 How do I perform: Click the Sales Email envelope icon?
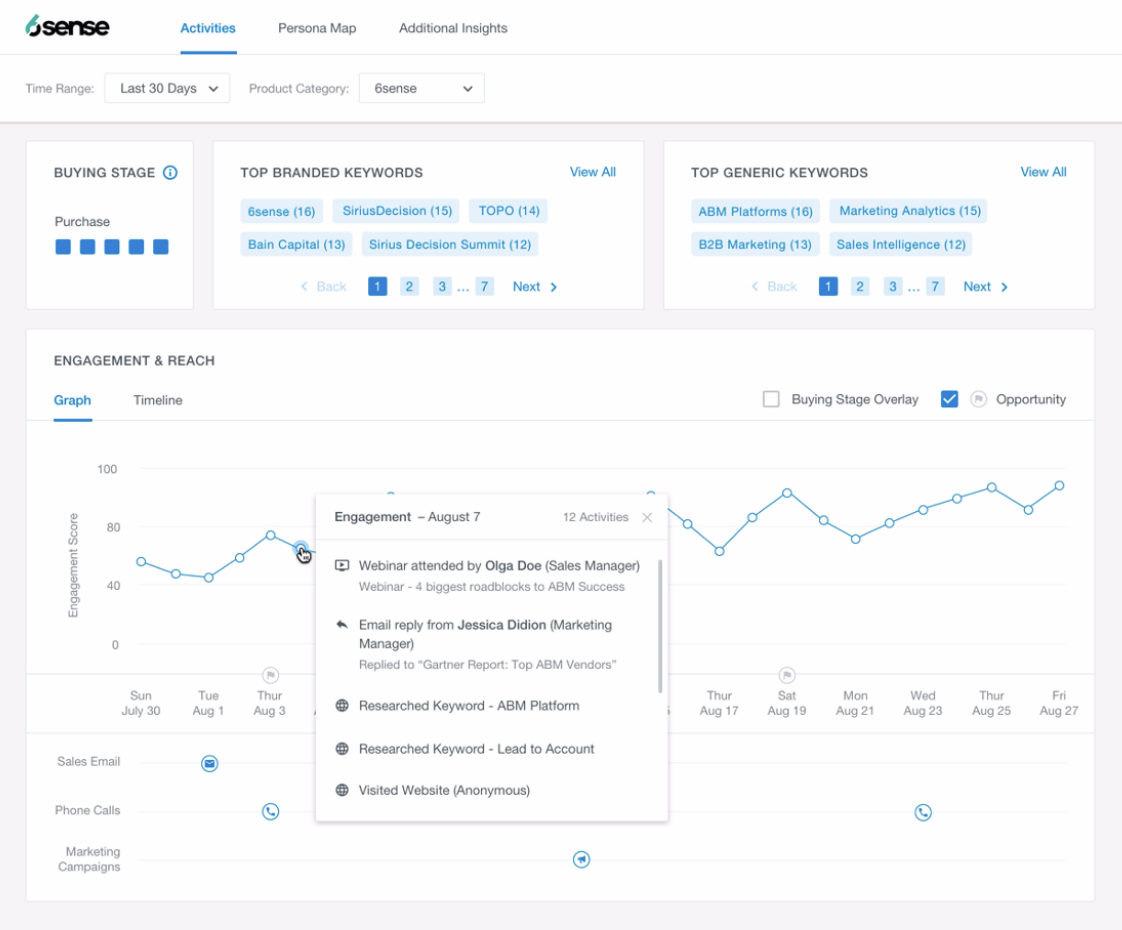(x=209, y=764)
